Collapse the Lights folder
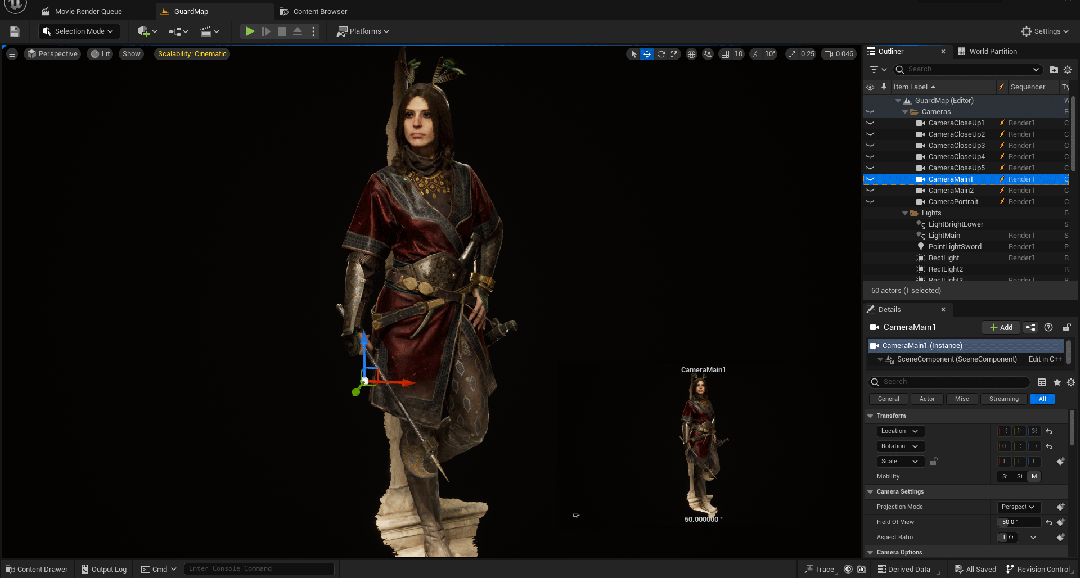Viewport: 1080px width, 578px height. point(905,213)
